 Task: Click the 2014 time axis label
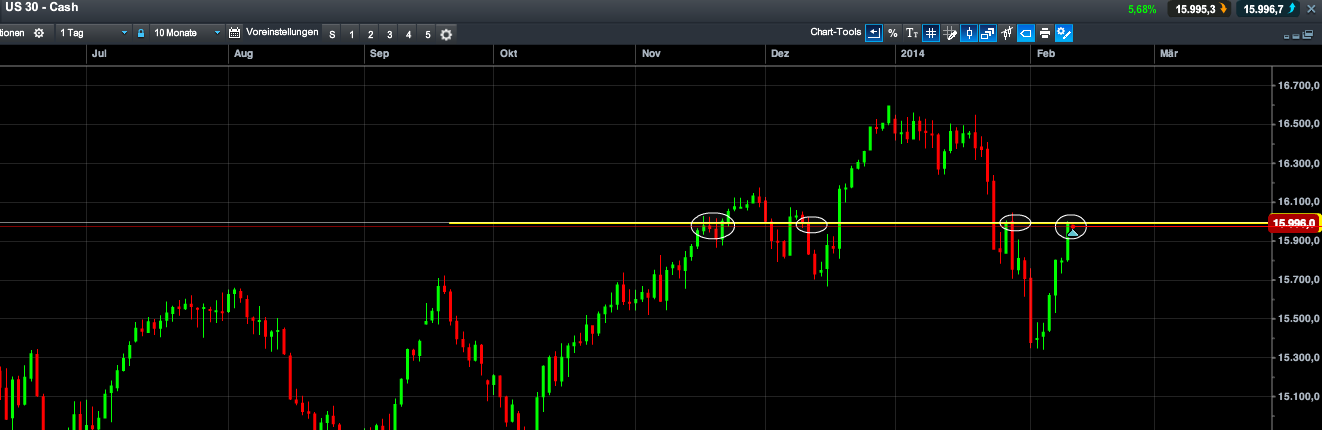[912, 53]
